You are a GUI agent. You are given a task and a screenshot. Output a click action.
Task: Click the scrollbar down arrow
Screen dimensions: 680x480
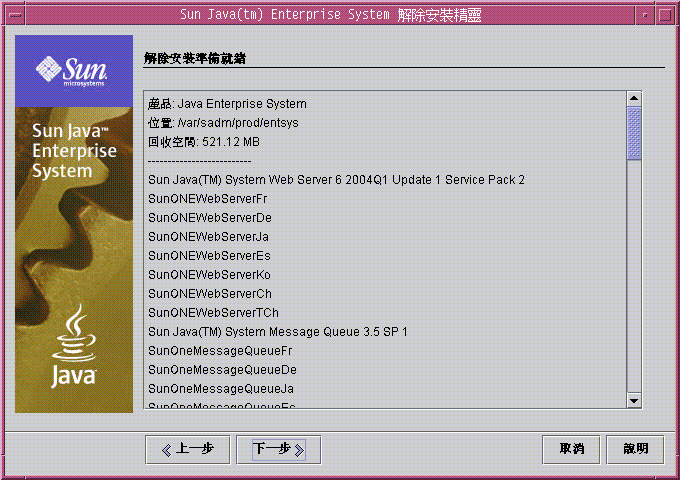[x=634, y=401]
